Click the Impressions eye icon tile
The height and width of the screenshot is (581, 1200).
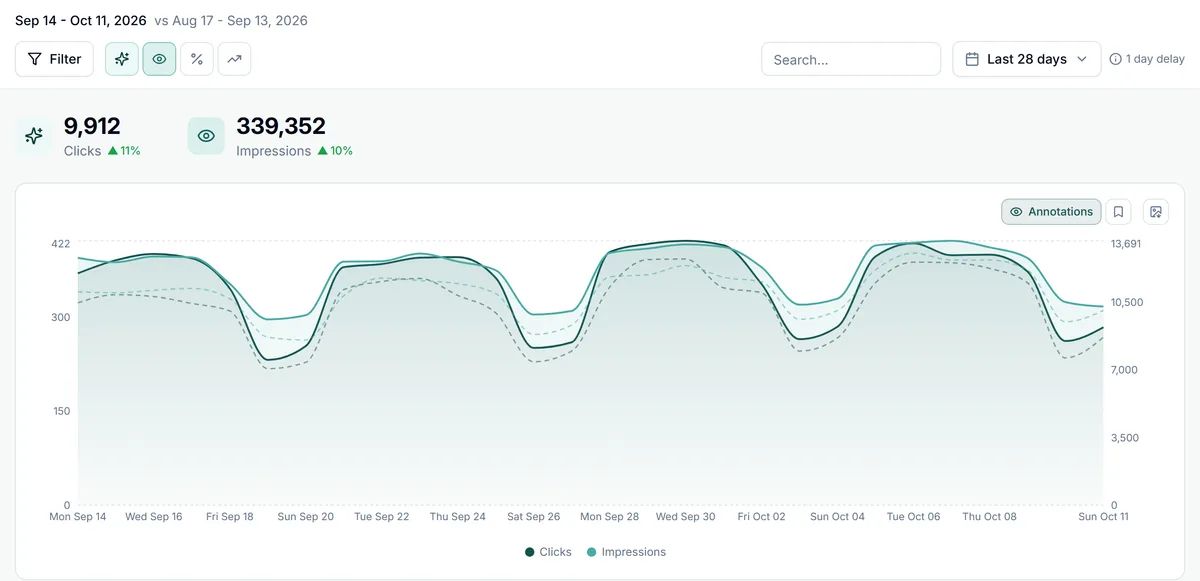(x=206, y=136)
